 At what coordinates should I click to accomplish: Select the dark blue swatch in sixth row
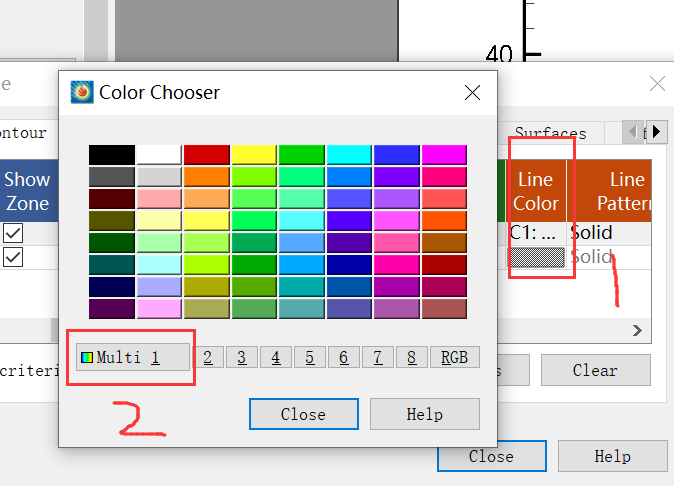click(349, 265)
